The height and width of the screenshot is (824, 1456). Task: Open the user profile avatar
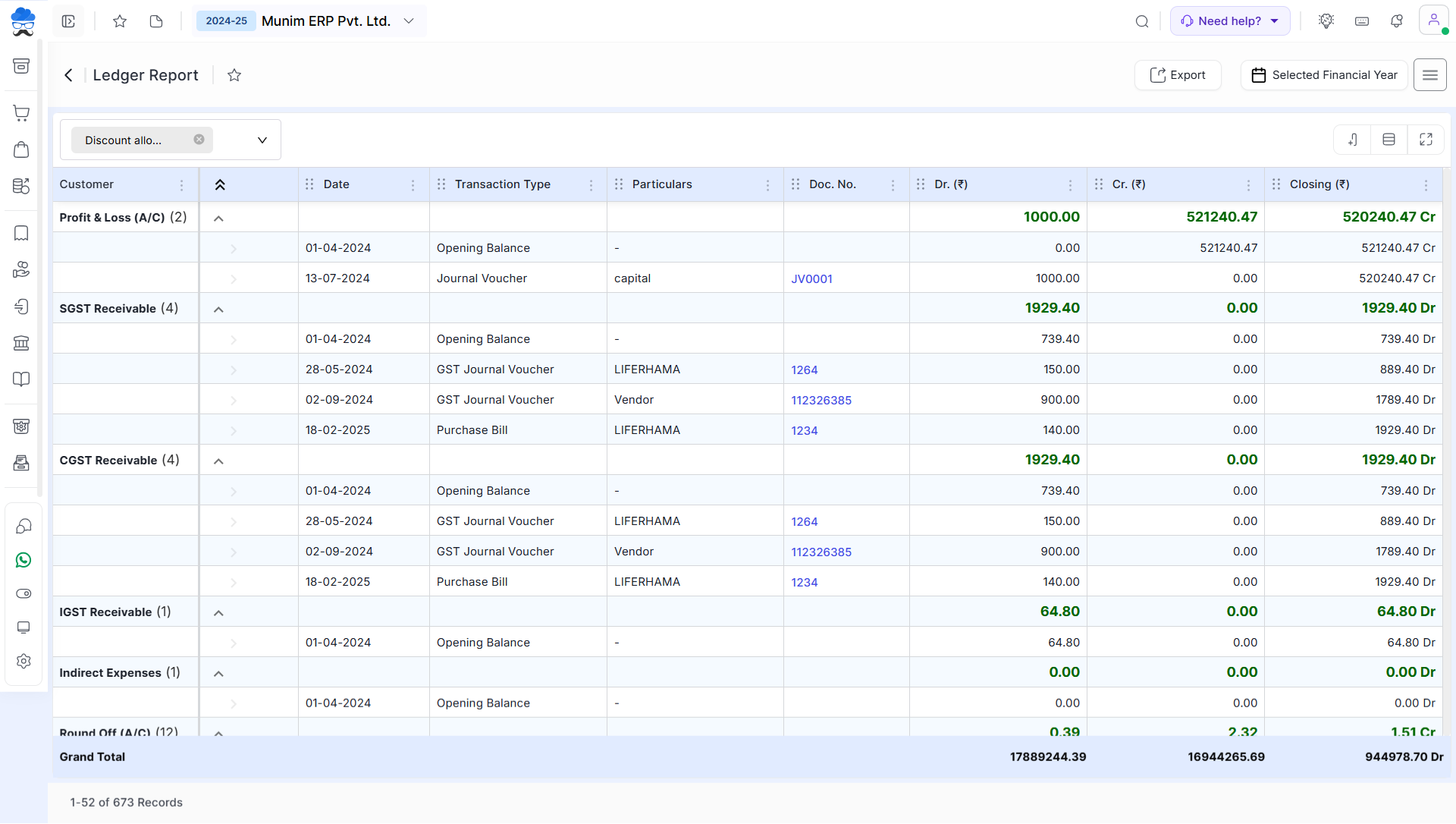click(1434, 20)
